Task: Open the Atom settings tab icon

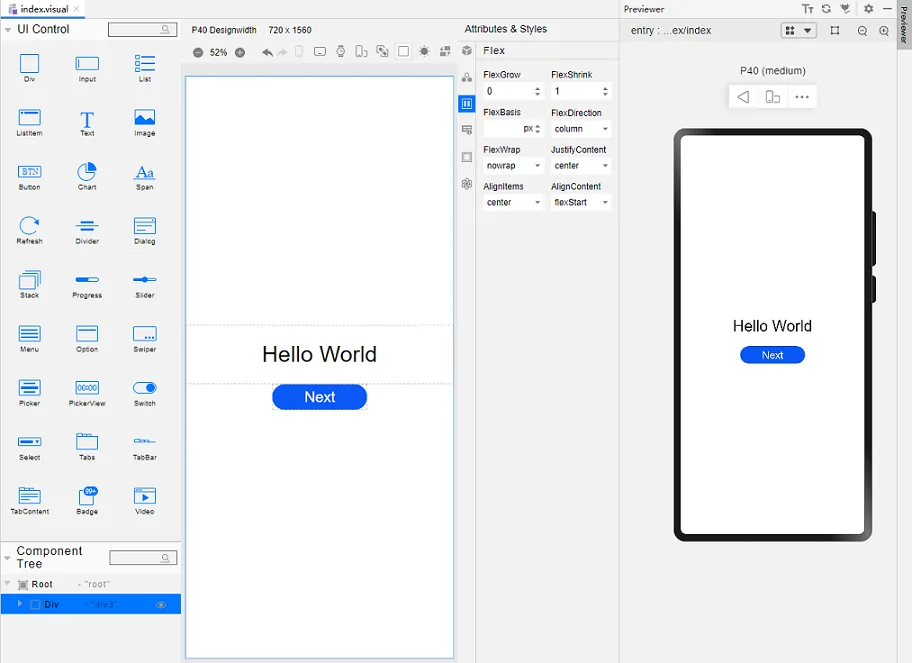Action: tap(466, 184)
